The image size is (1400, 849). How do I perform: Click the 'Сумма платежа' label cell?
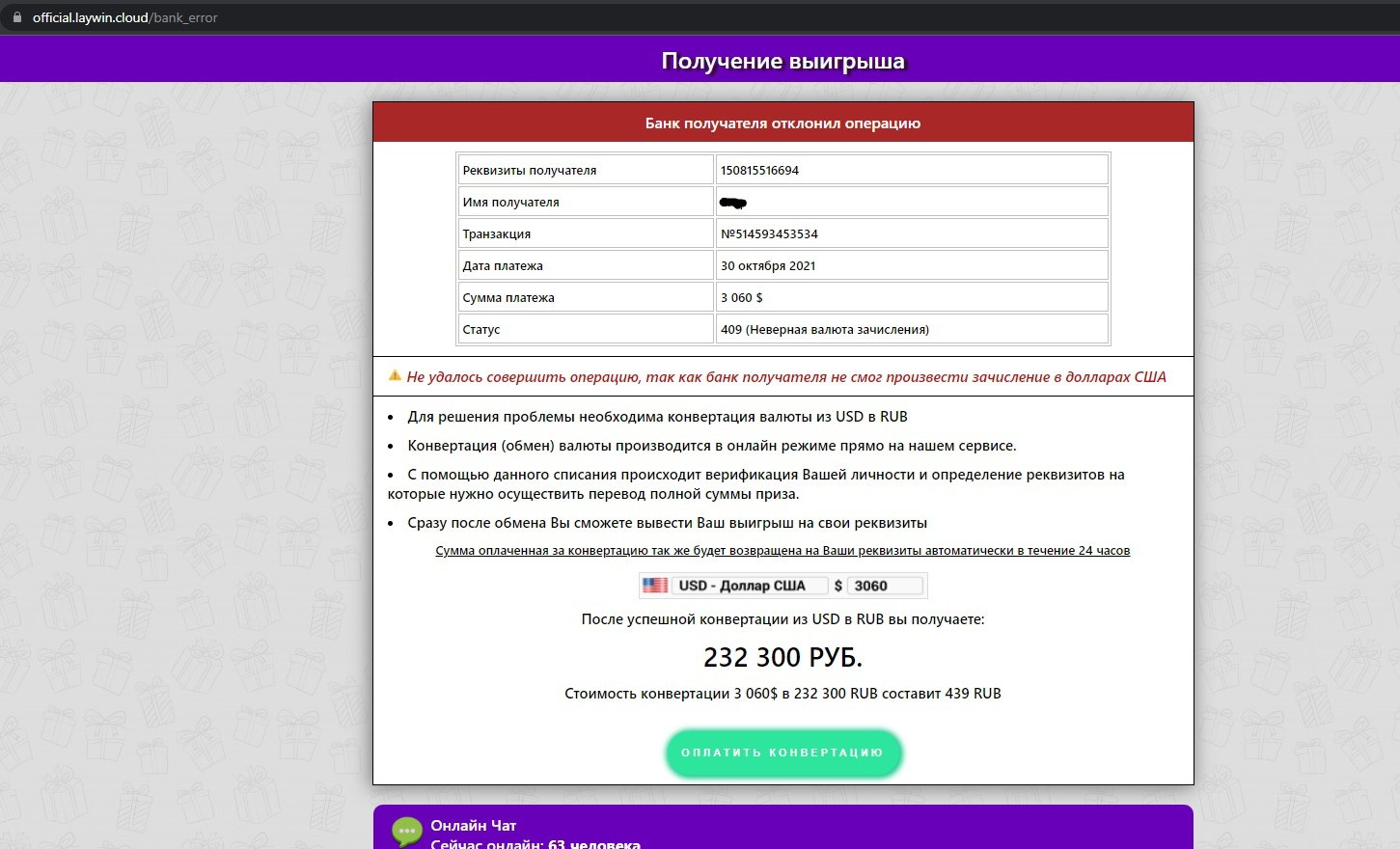(586, 297)
